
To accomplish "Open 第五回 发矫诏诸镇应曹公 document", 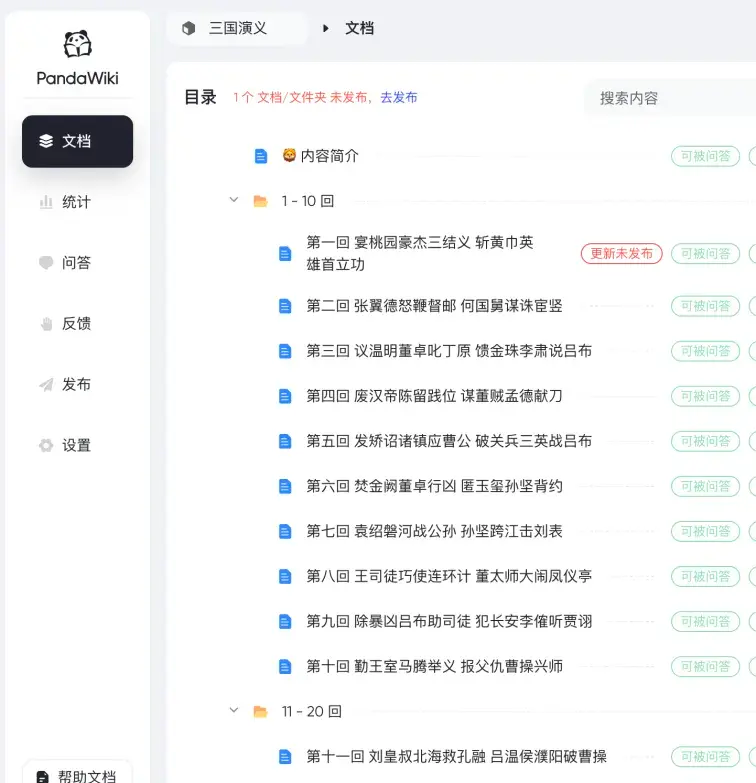I will pyautogui.click(x=449, y=441).
